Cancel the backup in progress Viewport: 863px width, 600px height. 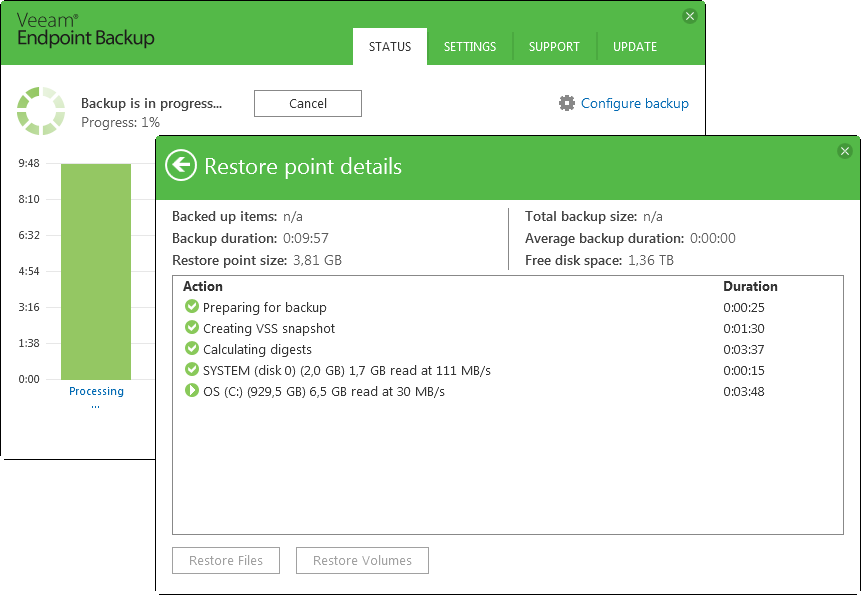tap(308, 103)
